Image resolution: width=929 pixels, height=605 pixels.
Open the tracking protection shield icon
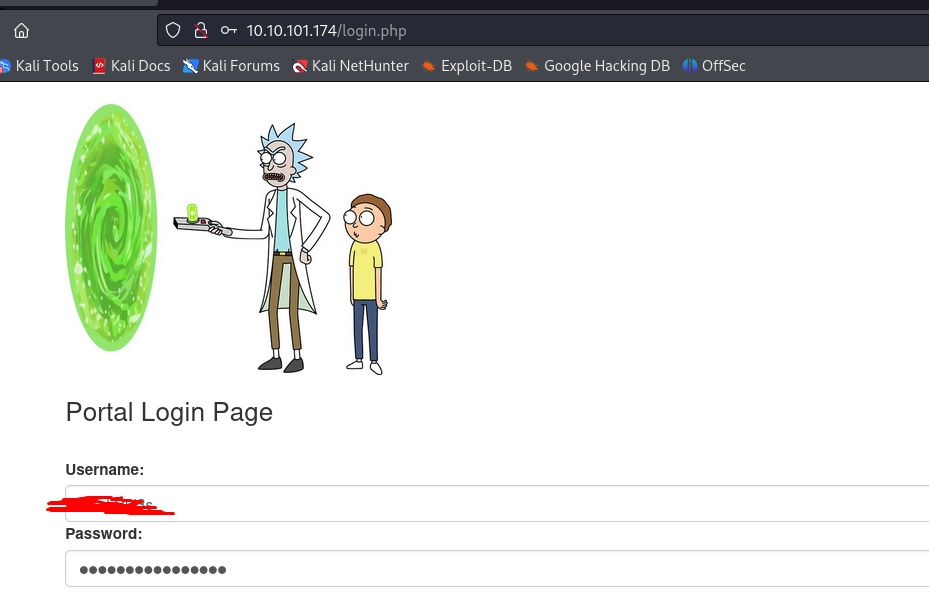click(173, 30)
